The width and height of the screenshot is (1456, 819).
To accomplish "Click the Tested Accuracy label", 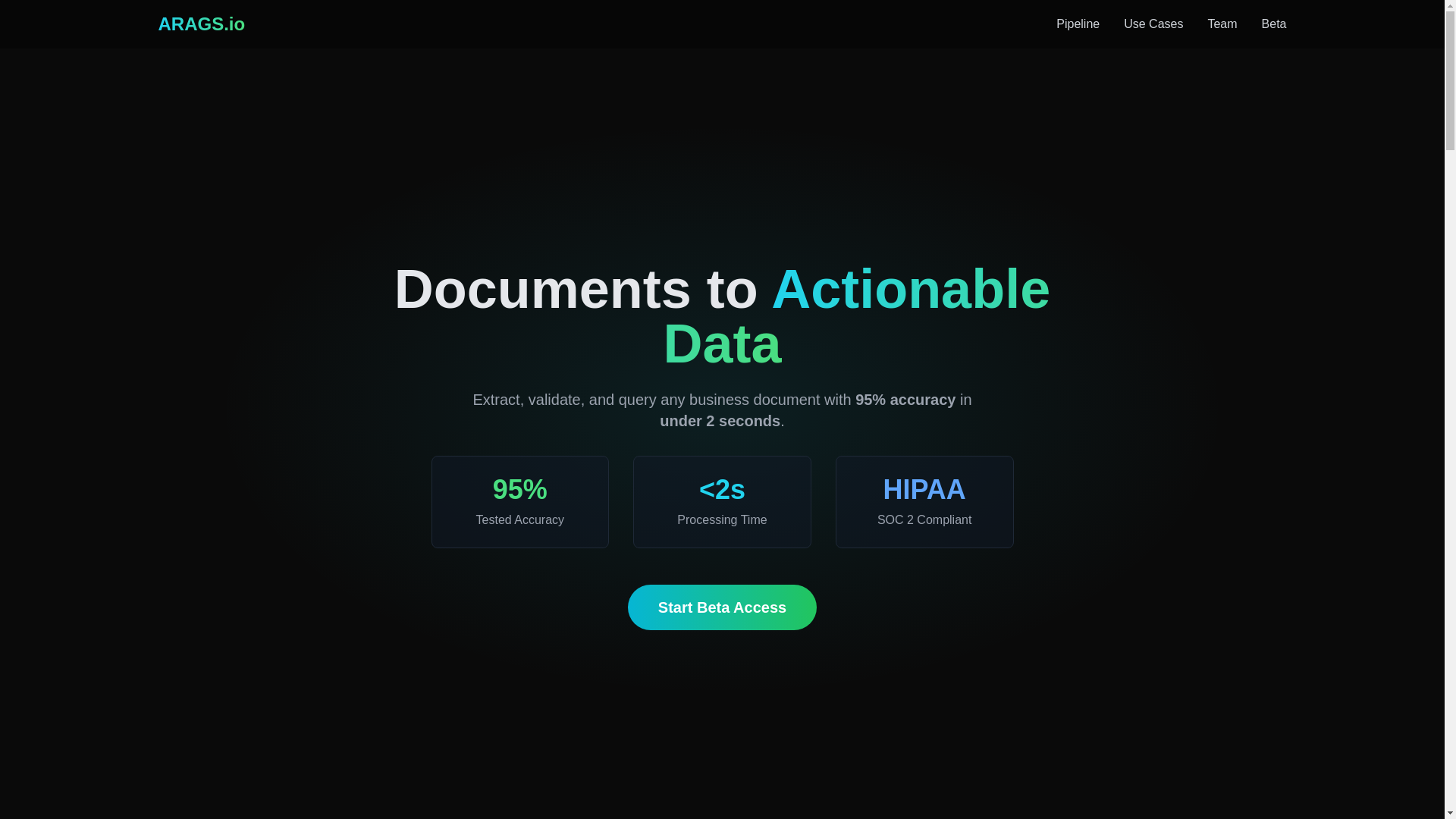I will (x=519, y=520).
